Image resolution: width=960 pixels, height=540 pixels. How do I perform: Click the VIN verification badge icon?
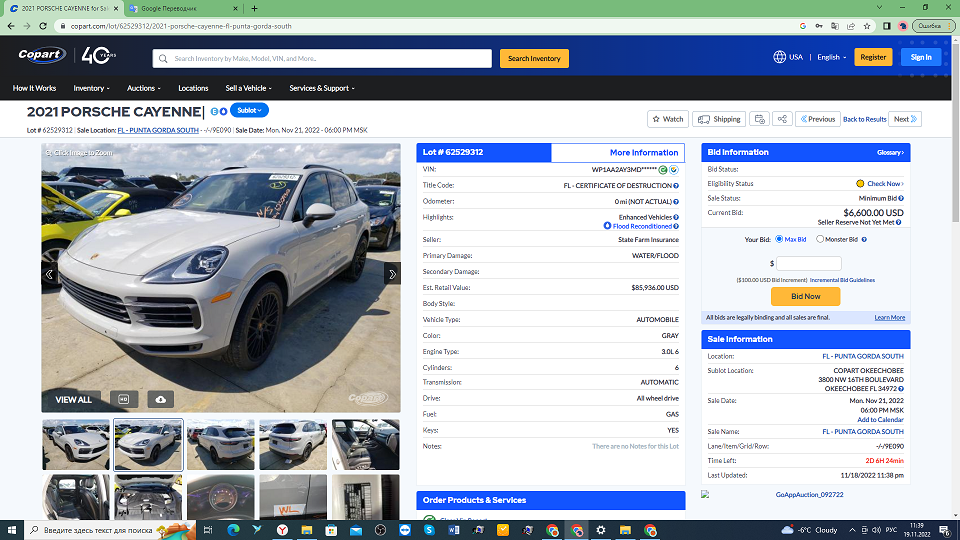673,170
